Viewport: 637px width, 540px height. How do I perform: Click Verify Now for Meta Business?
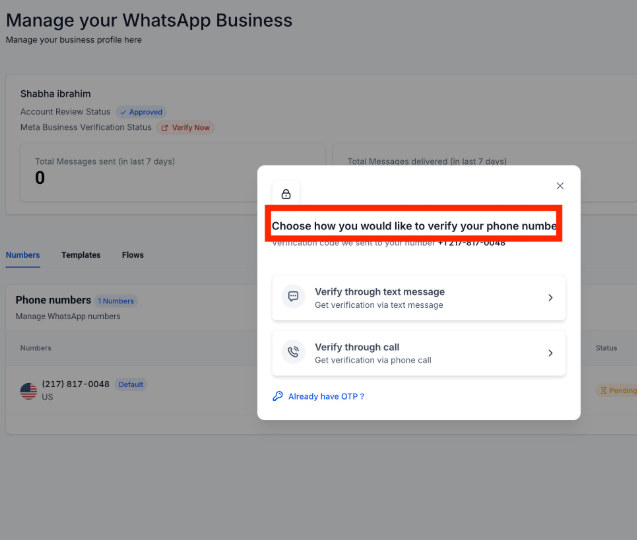191,128
